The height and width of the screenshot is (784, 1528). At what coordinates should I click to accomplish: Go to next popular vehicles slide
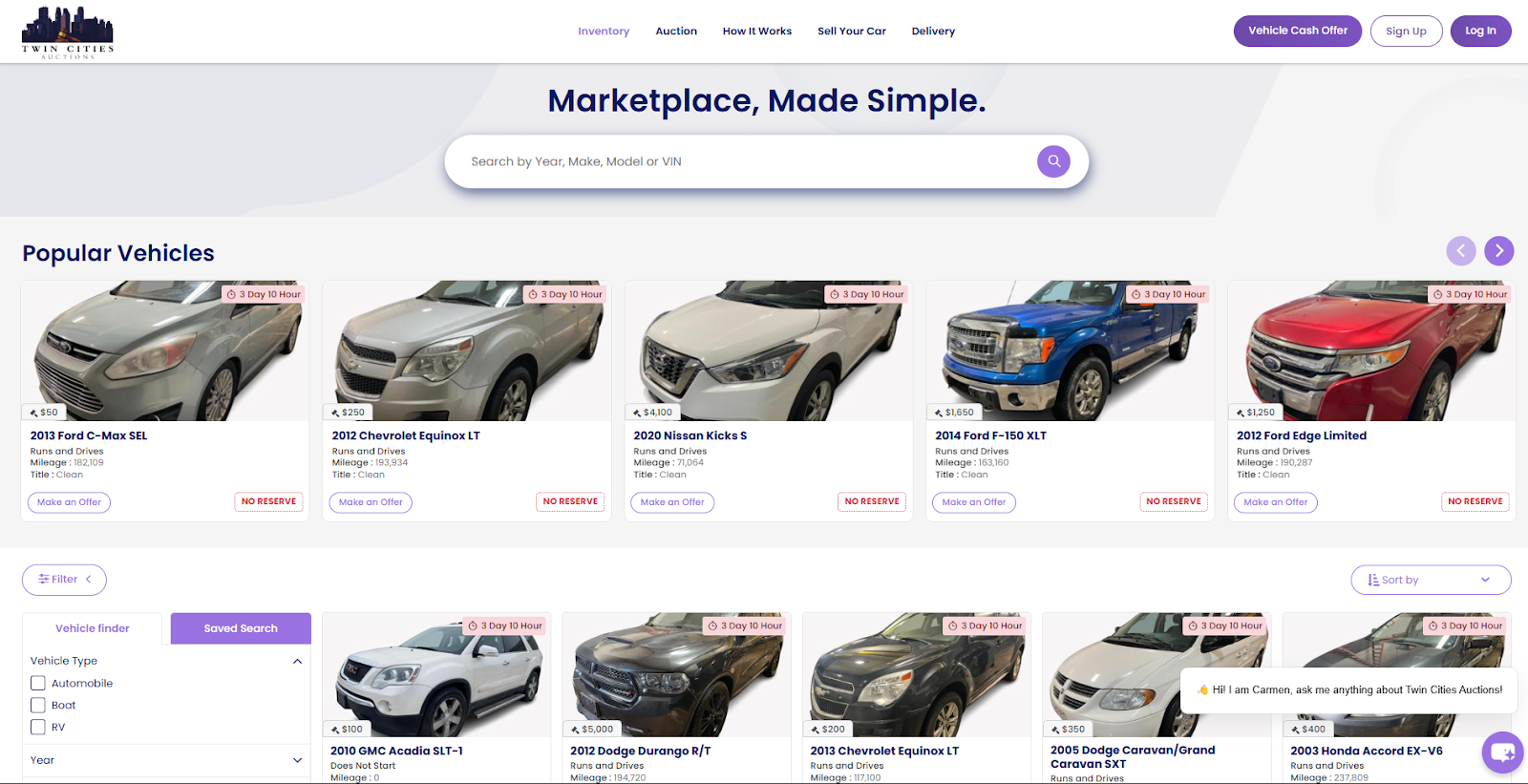pyautogui.click(x=1498, y=251)
